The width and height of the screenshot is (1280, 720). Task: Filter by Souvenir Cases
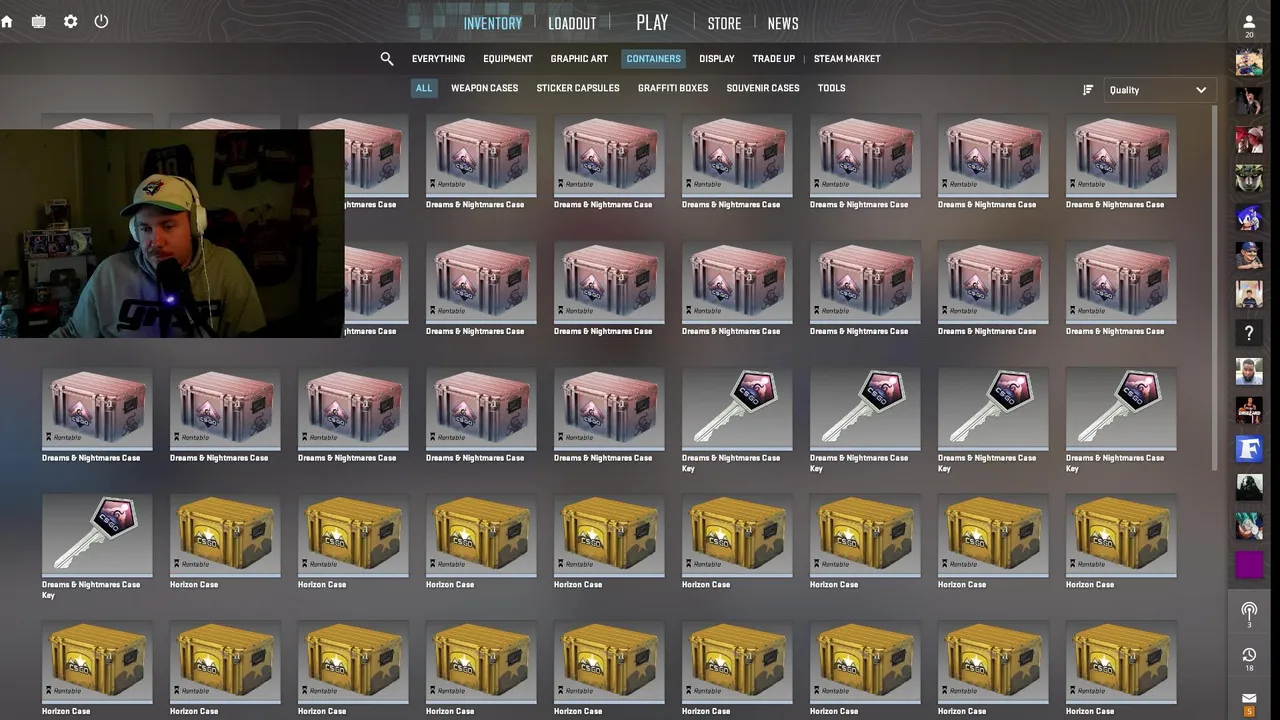763,88
